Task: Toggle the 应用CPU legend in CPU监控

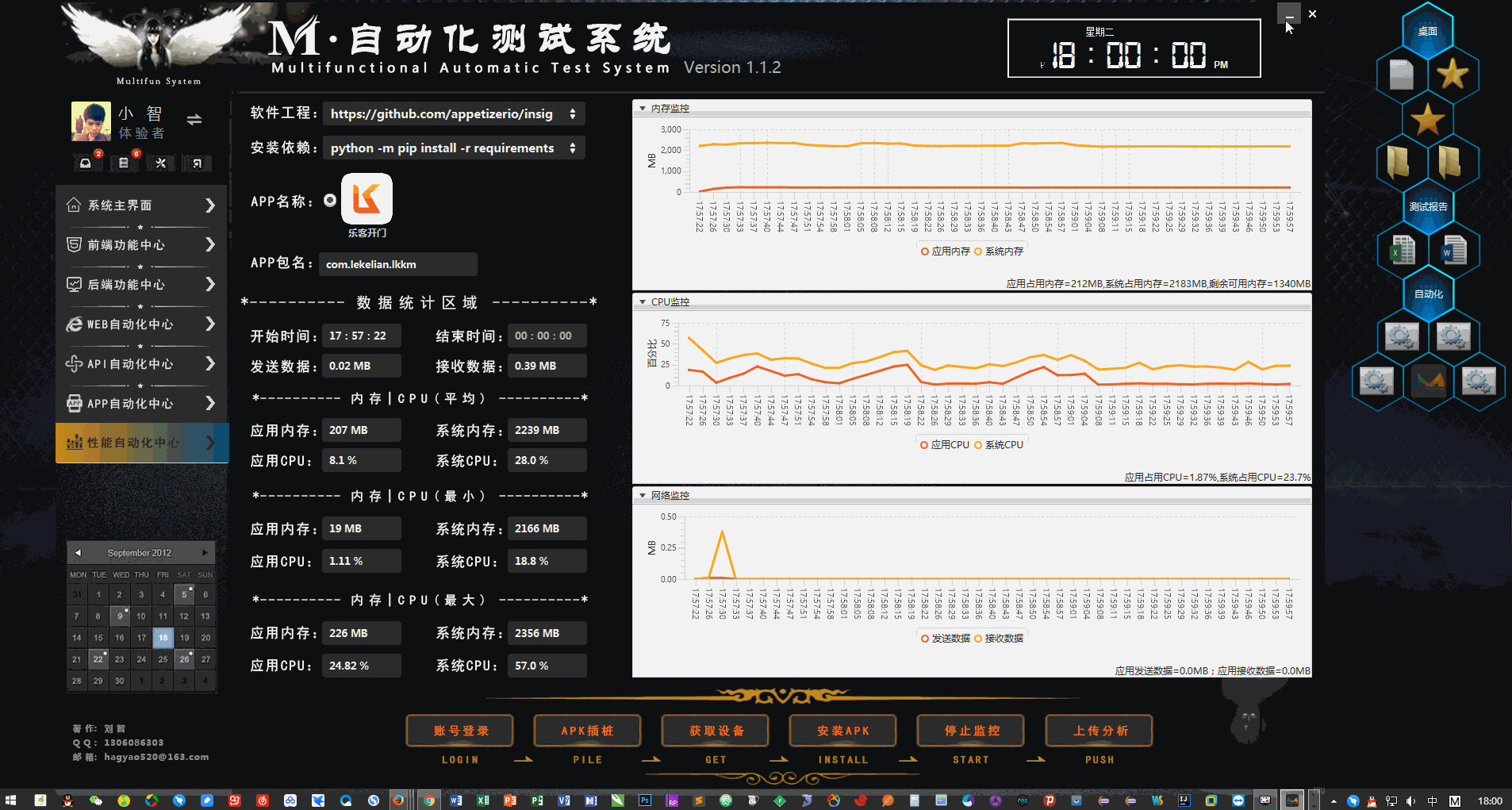Action: click(x=946, y=444)
